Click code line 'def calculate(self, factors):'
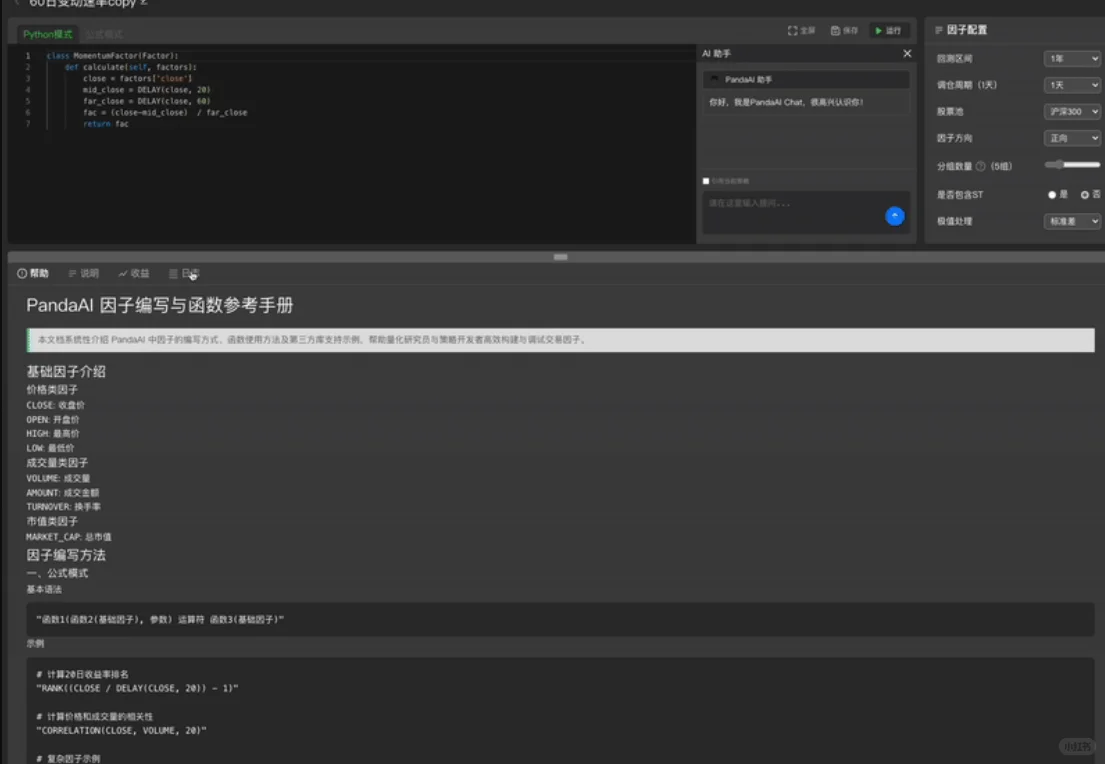 pyautogui.click(x=131, y=67)
